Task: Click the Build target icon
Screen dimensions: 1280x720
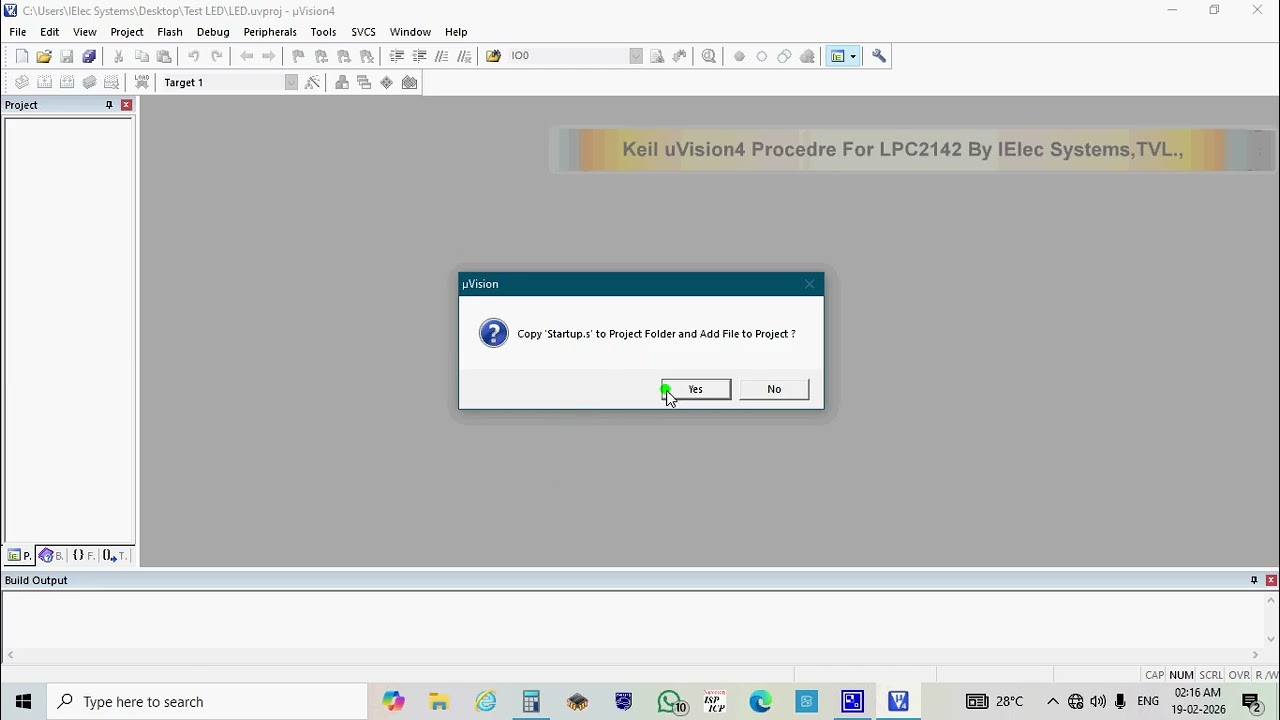Action: 44,82
